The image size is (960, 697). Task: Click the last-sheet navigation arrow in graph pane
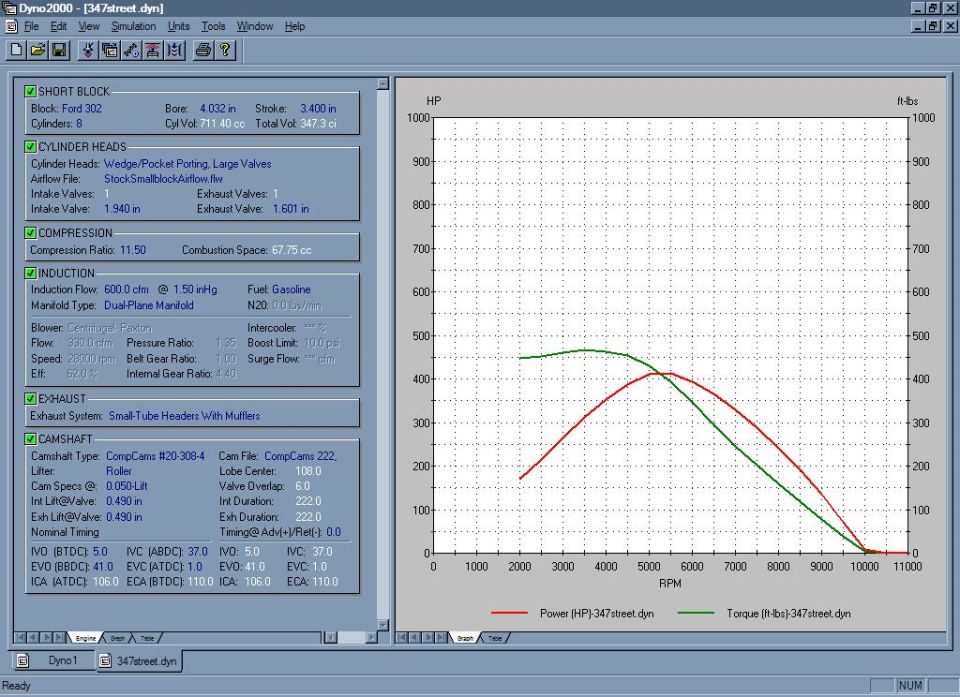click(442, 638)
